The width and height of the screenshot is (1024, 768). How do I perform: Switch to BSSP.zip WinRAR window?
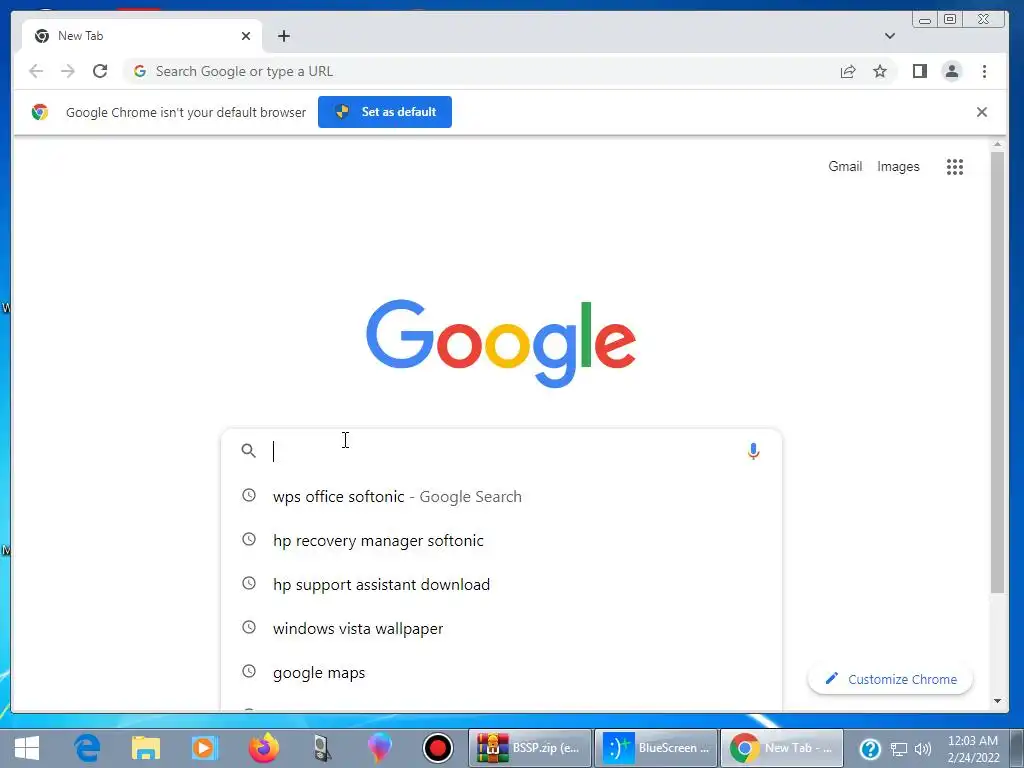(x=530, y=748)
